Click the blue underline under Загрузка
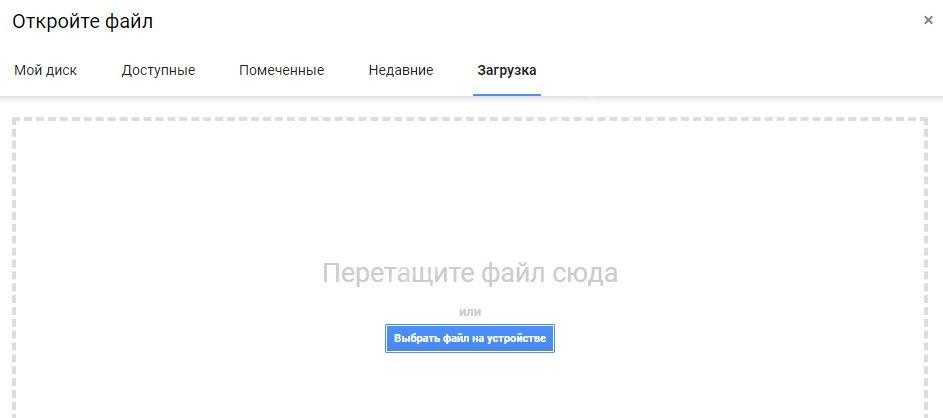The image size is (943, 418). (506, 94)
